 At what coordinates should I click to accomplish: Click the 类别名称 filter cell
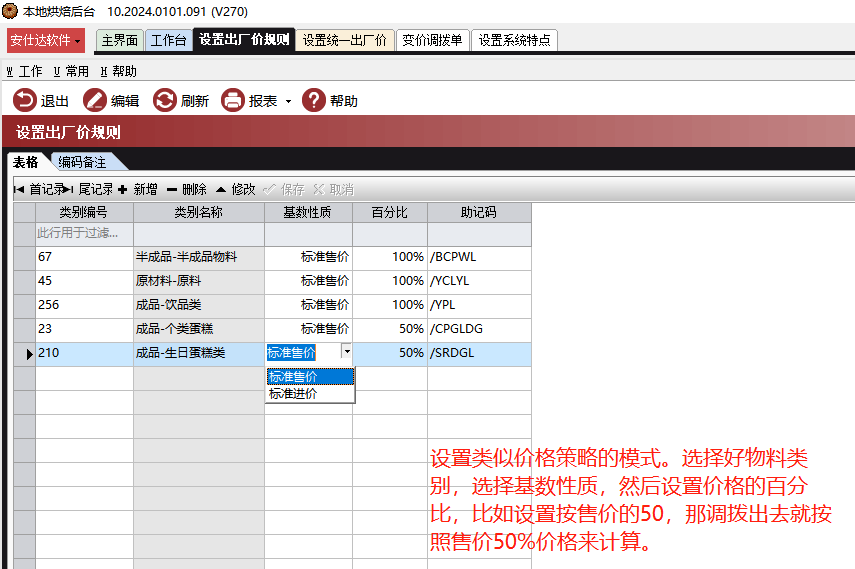tap(199, 233)
